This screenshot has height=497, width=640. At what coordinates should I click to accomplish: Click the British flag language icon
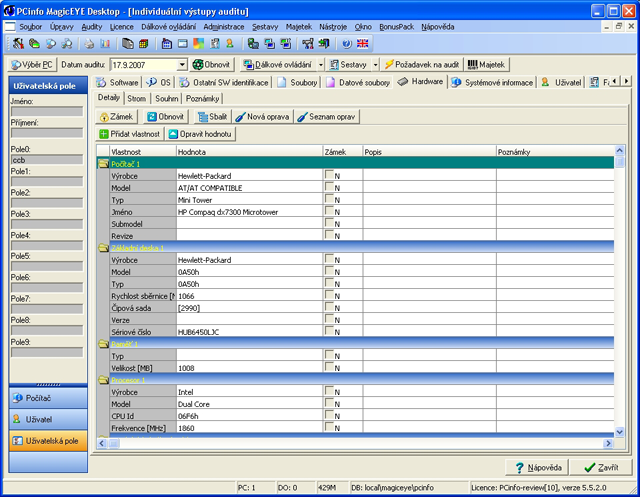(362, 43)
